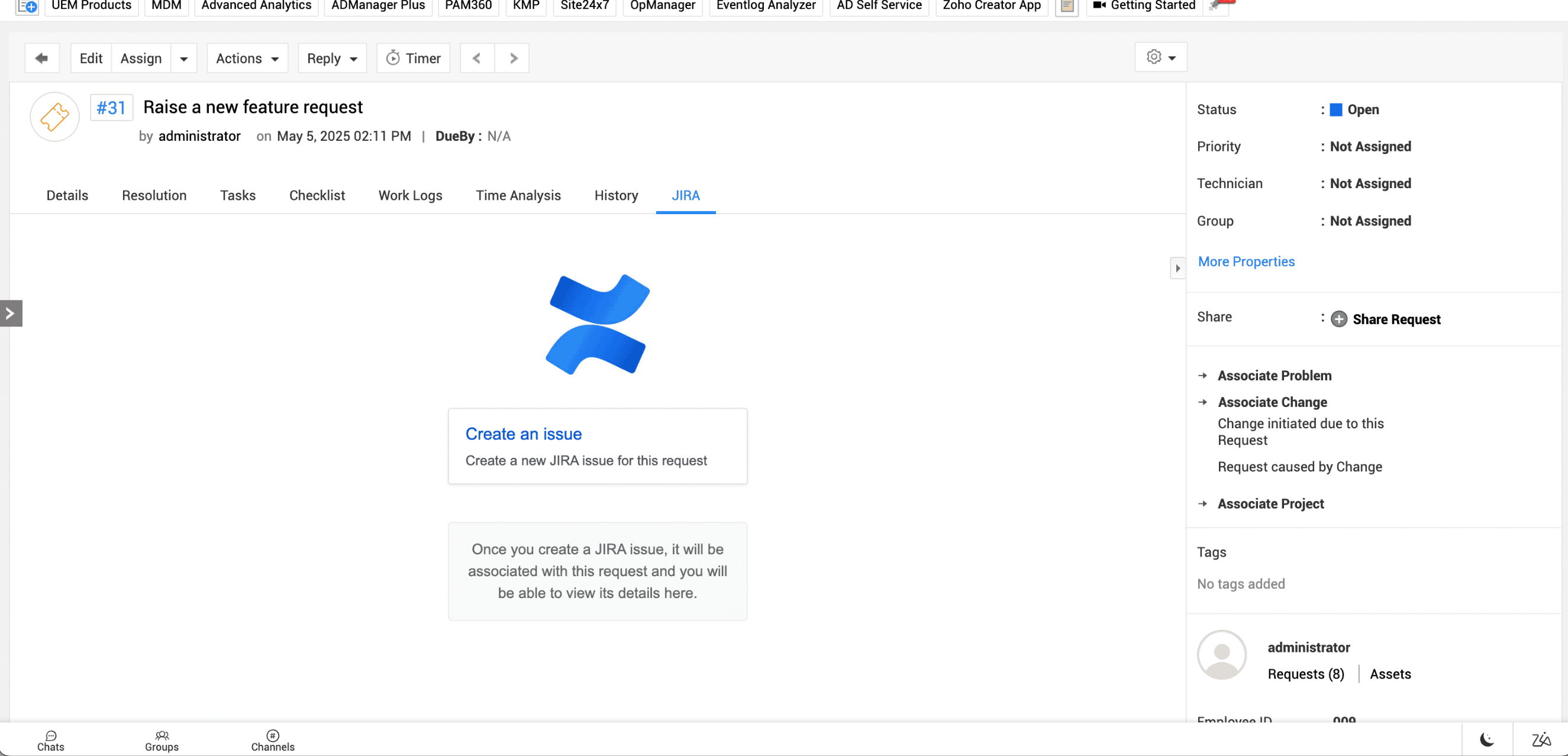Click Priority Not Assigned value
This screenshot has height=756, width=1568.
tap(1371, 147)
